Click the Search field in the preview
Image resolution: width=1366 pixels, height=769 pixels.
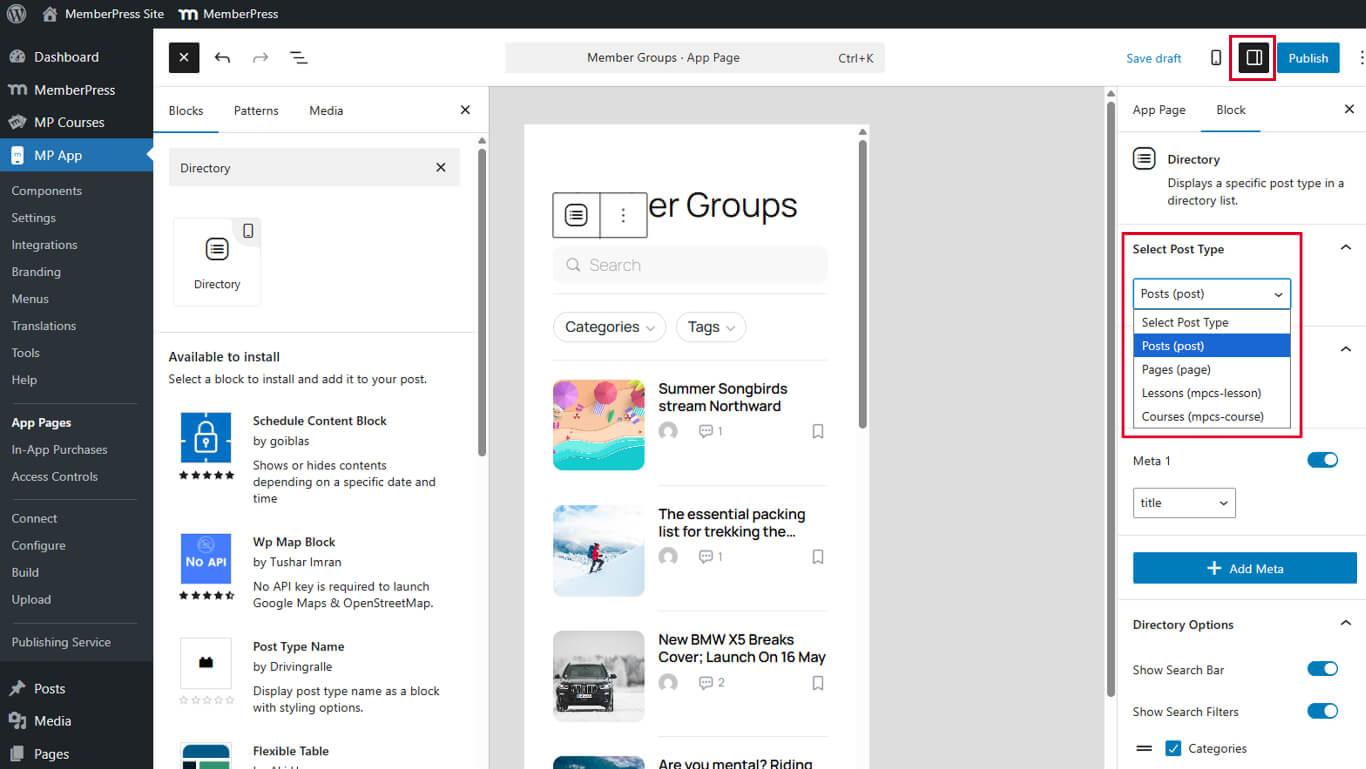pos(690,265)
